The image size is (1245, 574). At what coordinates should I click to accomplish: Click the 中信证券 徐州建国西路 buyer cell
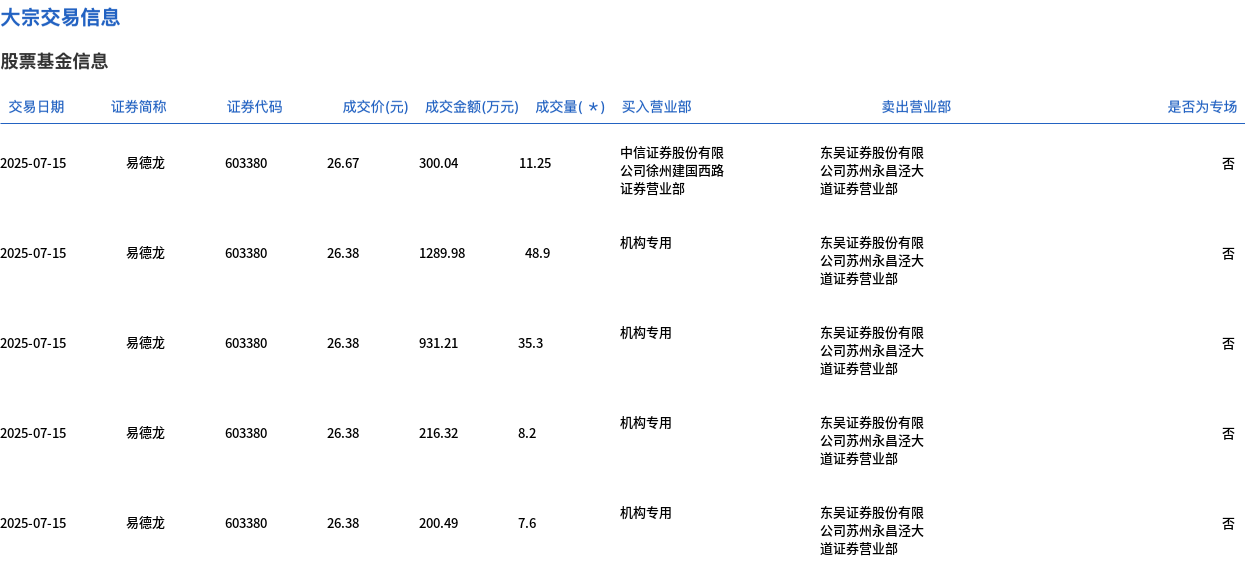(672, 171)
